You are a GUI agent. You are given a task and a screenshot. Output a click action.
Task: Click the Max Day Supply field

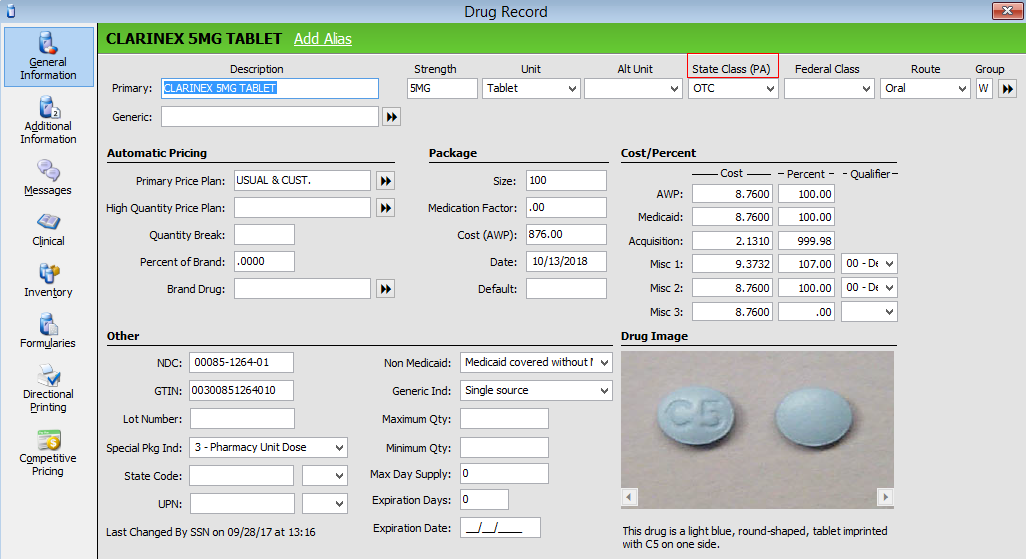[504, 474]
